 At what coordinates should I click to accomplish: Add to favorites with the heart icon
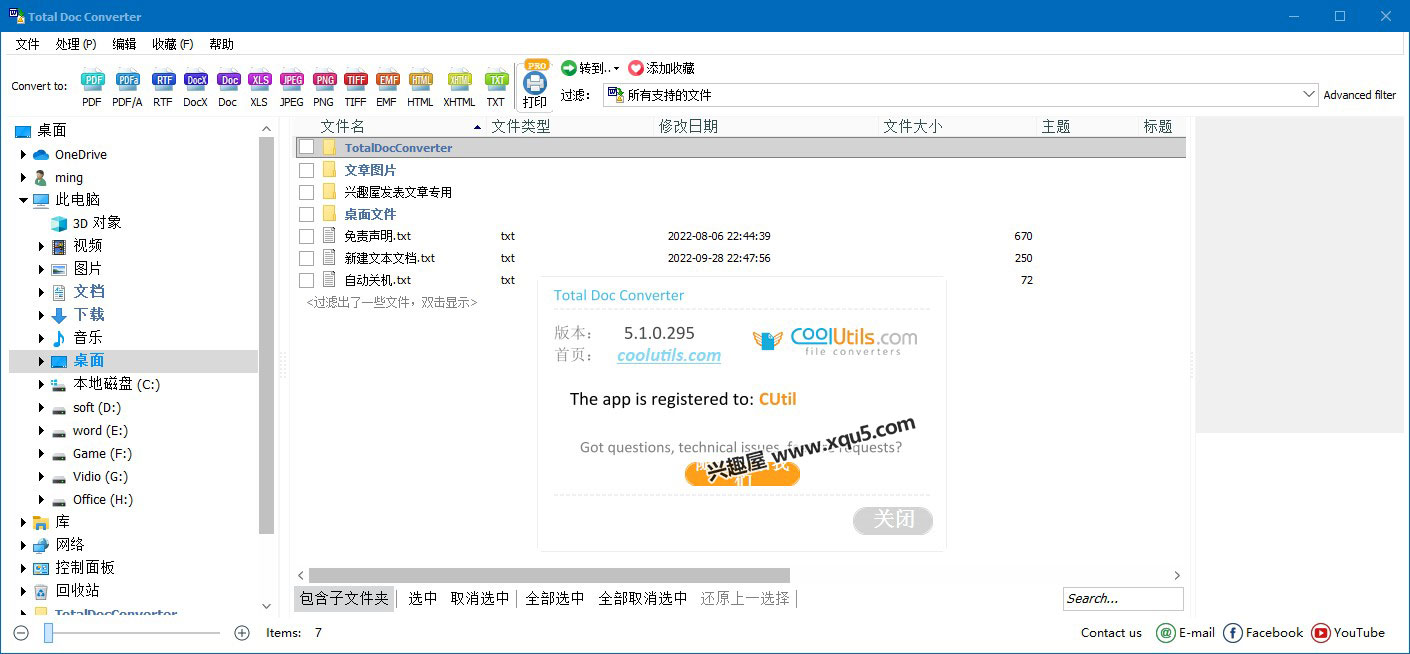636,68
